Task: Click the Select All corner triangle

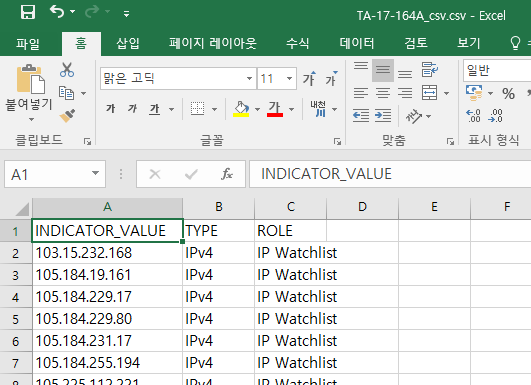Action: 22,209
